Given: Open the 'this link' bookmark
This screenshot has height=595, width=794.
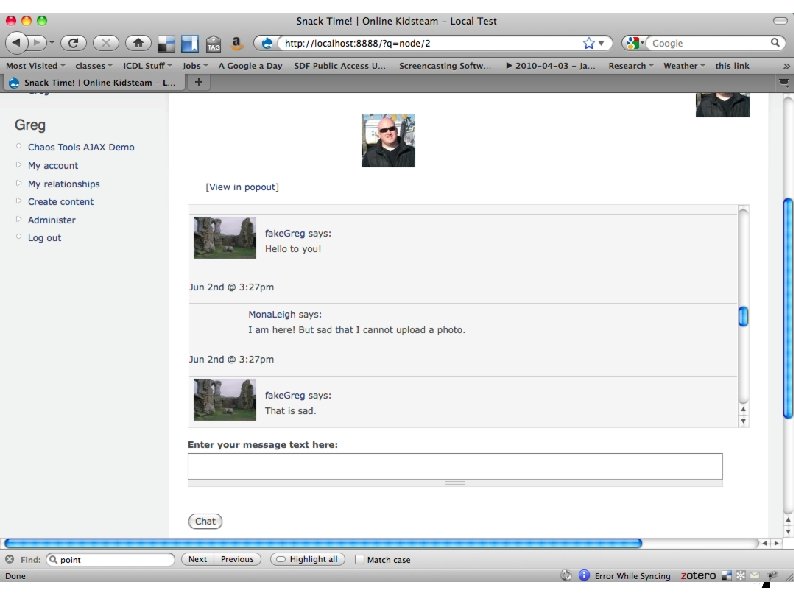Looking at the screenshot, I should [x=732, y=66].
